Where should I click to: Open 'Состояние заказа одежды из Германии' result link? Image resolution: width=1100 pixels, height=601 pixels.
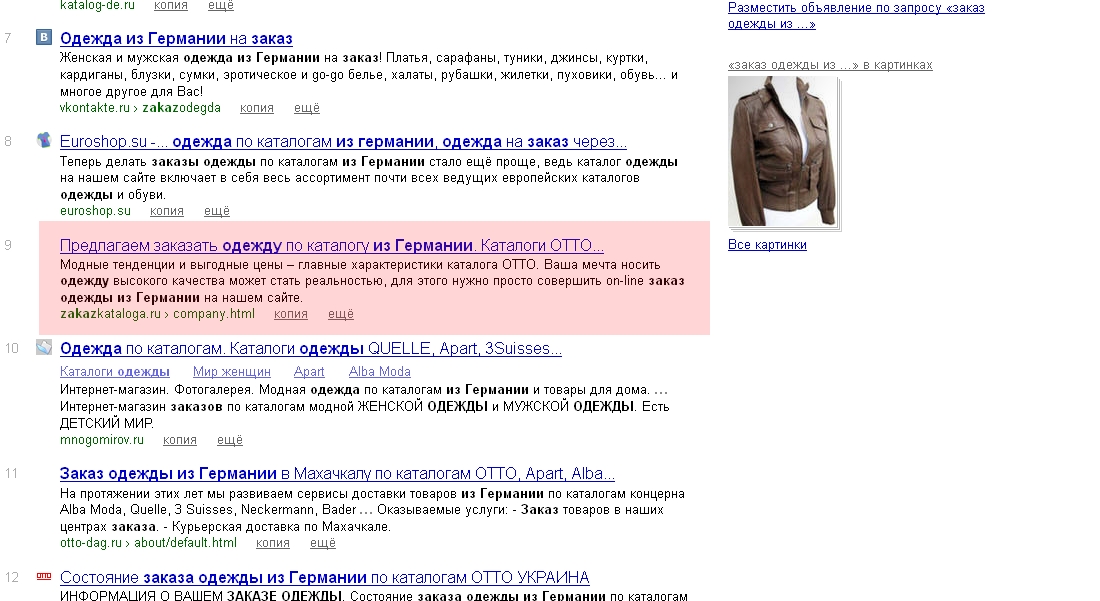coord(325,577)
